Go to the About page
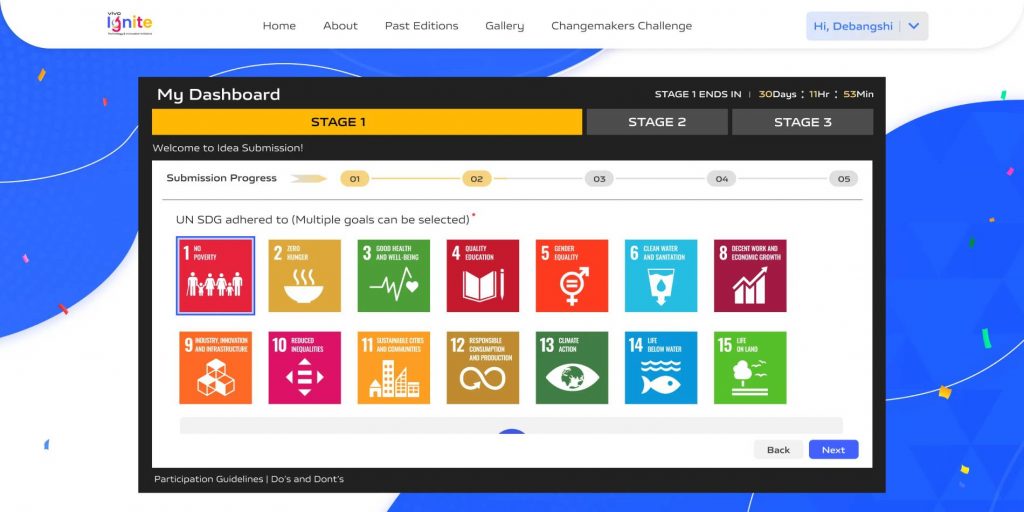 tap(340, 26)
